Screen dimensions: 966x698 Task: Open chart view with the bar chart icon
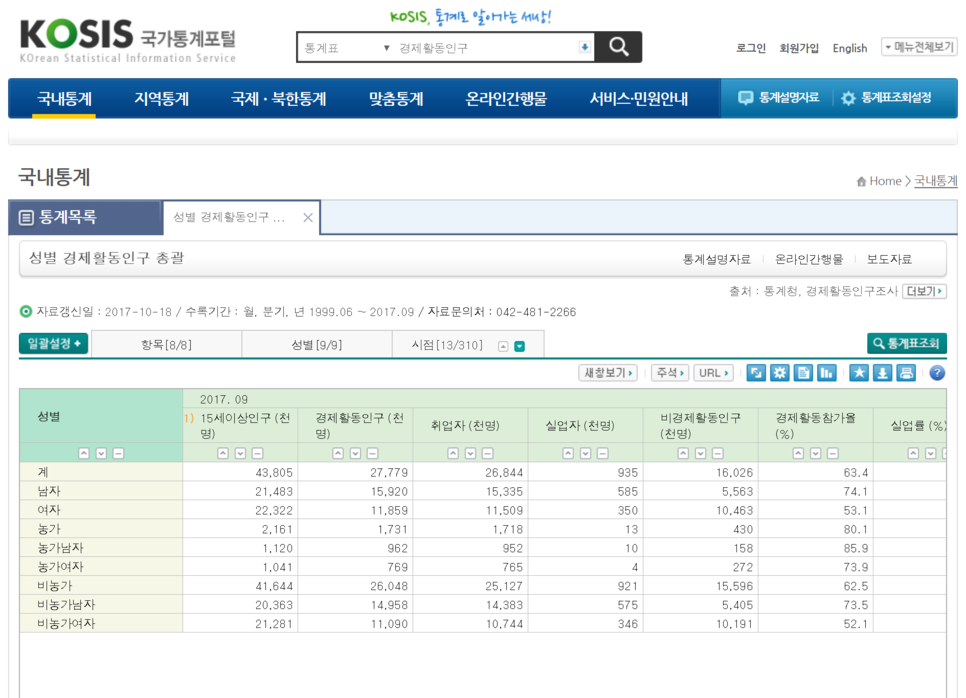tap(826, 373)
